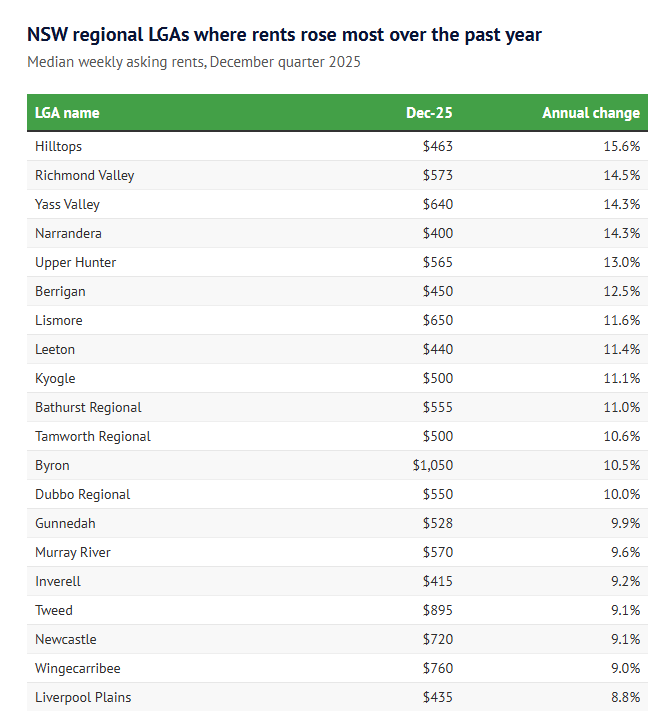Image resolution: width=648 pixels, height=725 pixels.
Task: Select the Hilltops row name
Action: coord(58,146)
